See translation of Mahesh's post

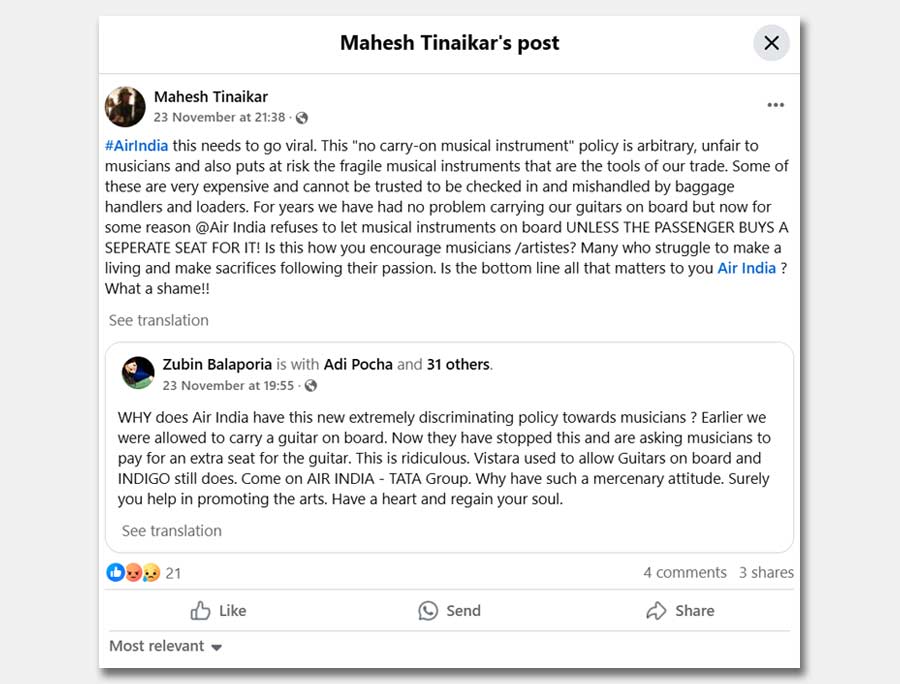click(159, 320)
